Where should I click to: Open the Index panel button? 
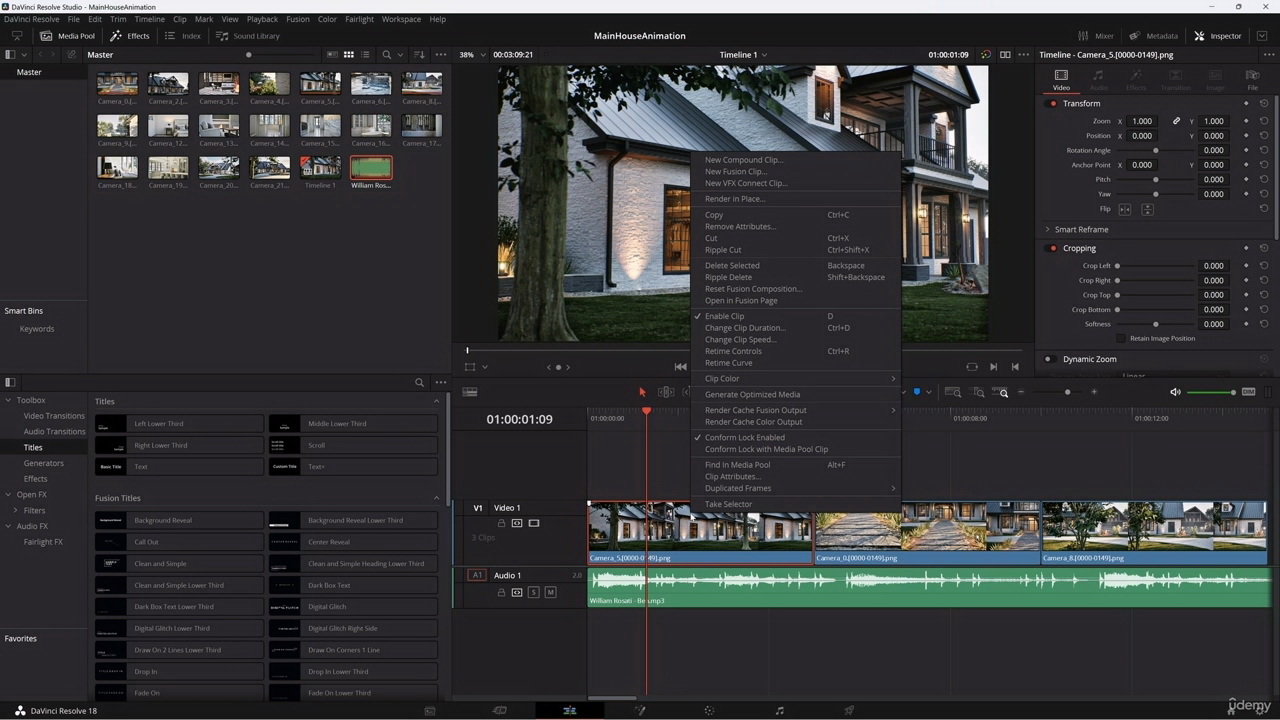(183, 36)
